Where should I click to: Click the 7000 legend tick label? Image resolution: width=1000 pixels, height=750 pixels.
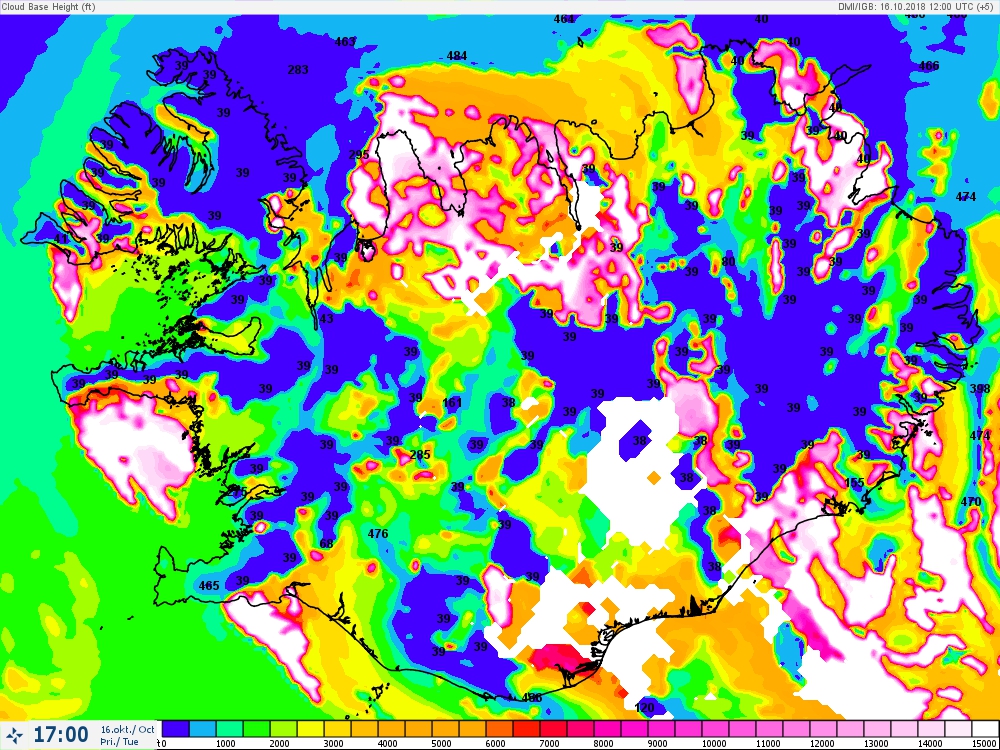point(550,744)
